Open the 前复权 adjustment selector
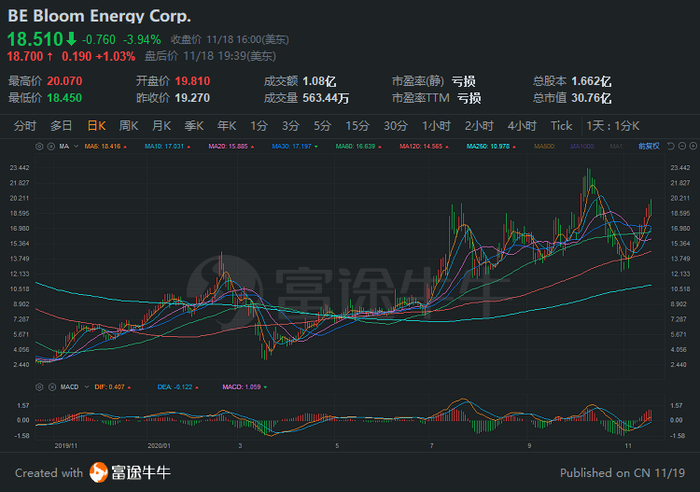The height and width of the screenshot is (492, 700). point(649,146)
